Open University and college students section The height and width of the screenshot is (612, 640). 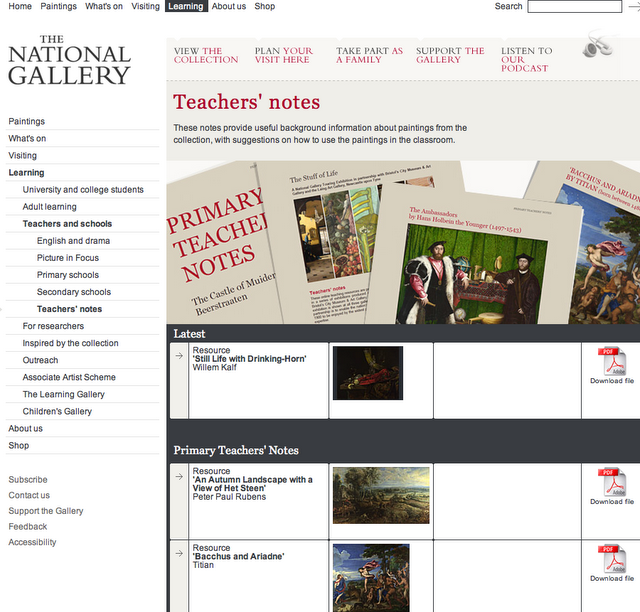[x=83, y=190]
